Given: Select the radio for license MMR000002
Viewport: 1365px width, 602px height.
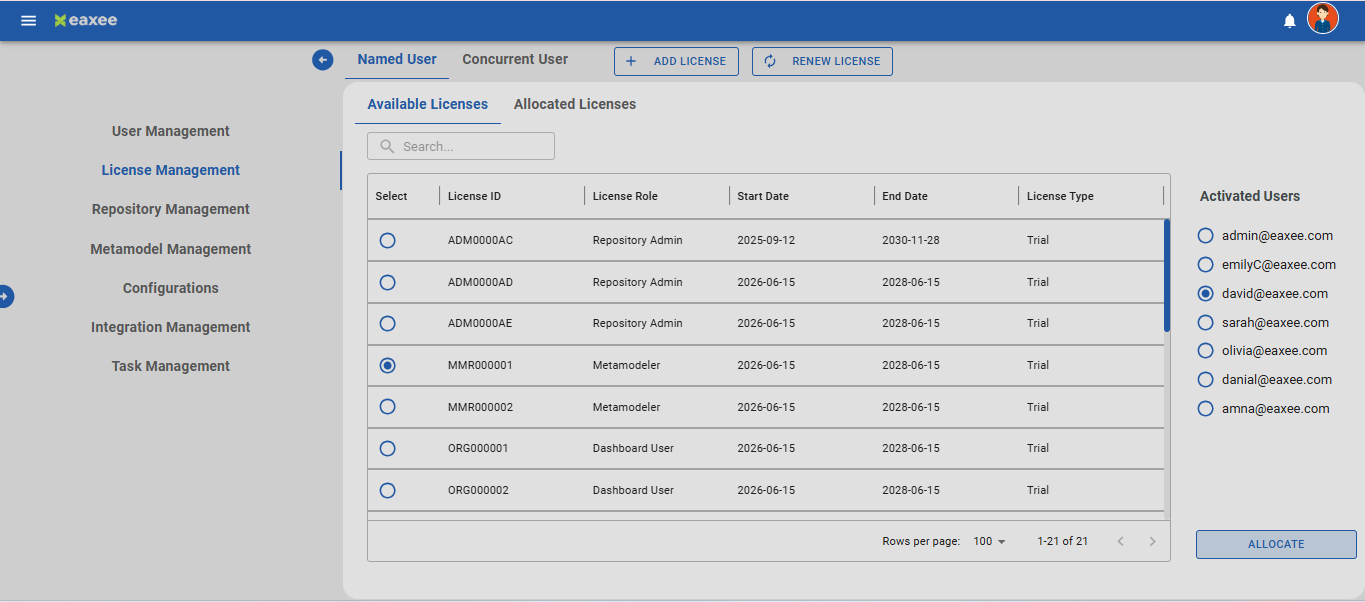Looking at the screenshot, I should pos(388,407).
